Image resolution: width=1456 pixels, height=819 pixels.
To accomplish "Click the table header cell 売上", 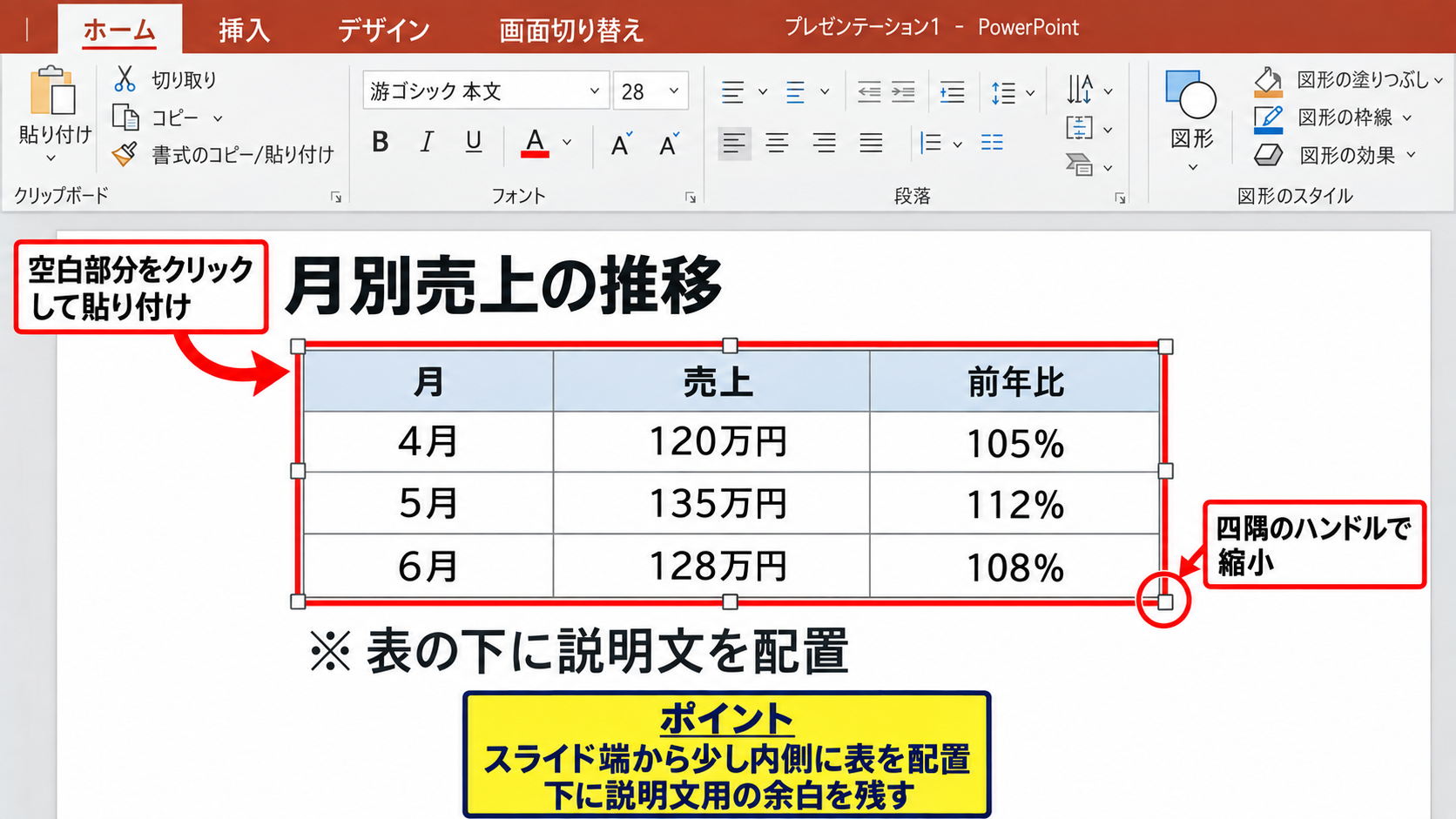I will tap(711, 381).
